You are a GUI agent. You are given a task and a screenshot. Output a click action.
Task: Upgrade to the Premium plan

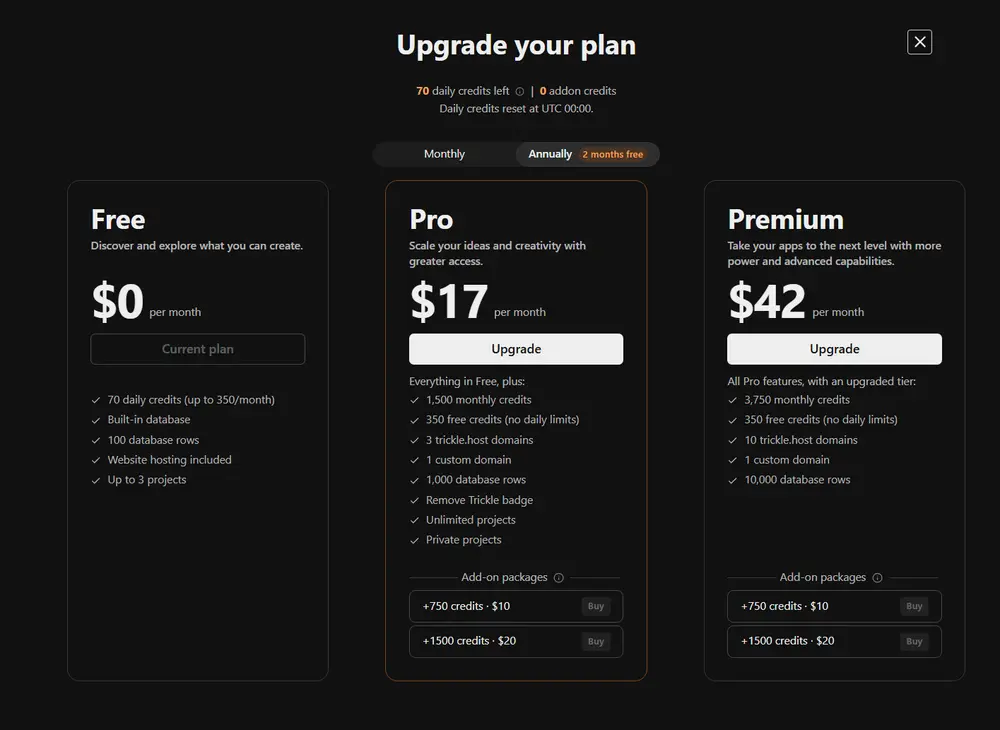834,349
